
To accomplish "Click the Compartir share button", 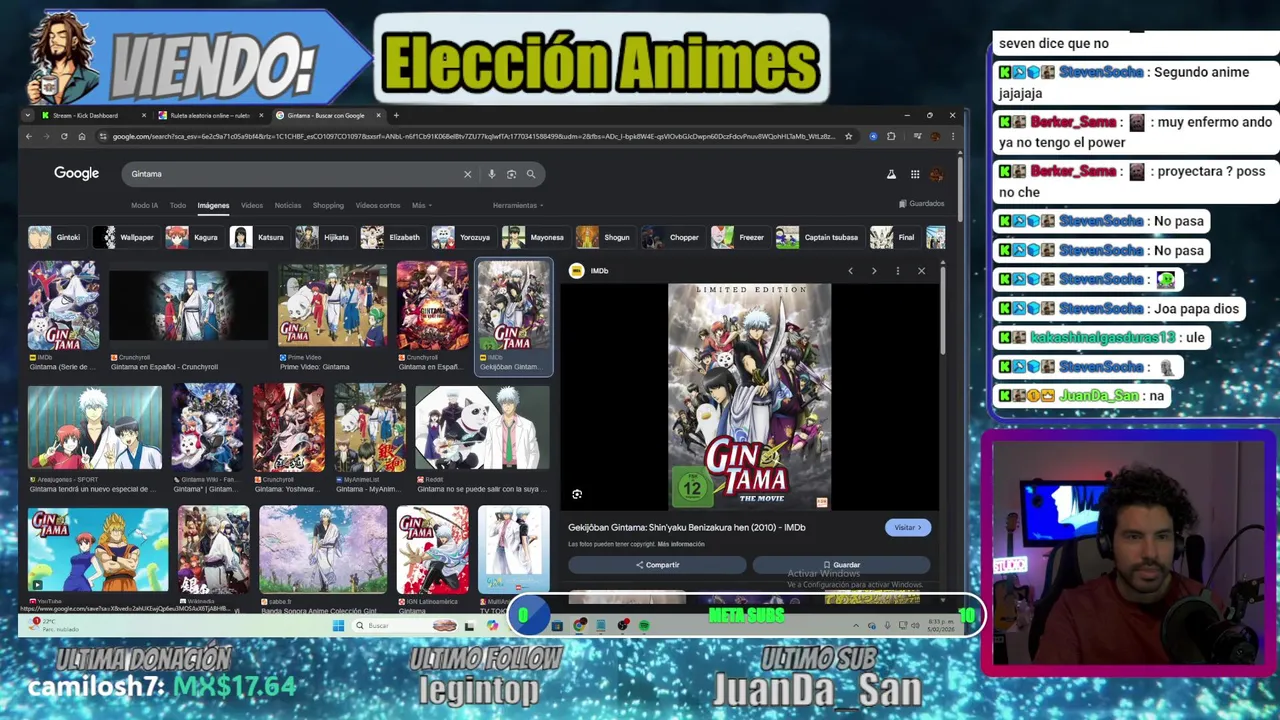I will pos(657,565).
